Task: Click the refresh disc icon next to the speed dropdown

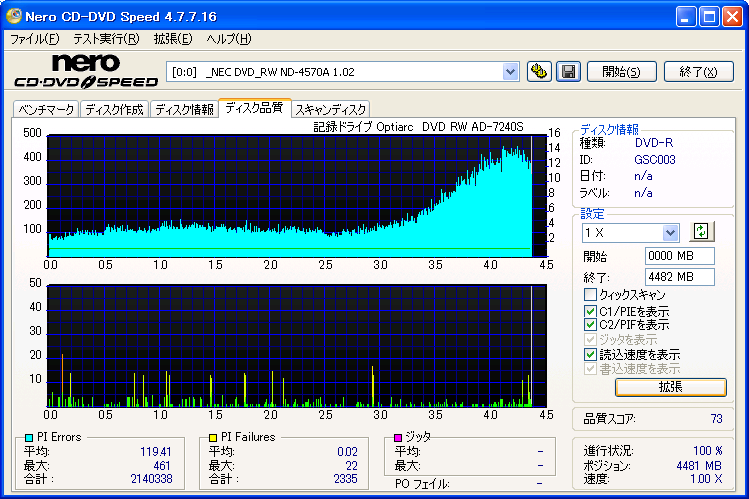Action: click(701, 232)
